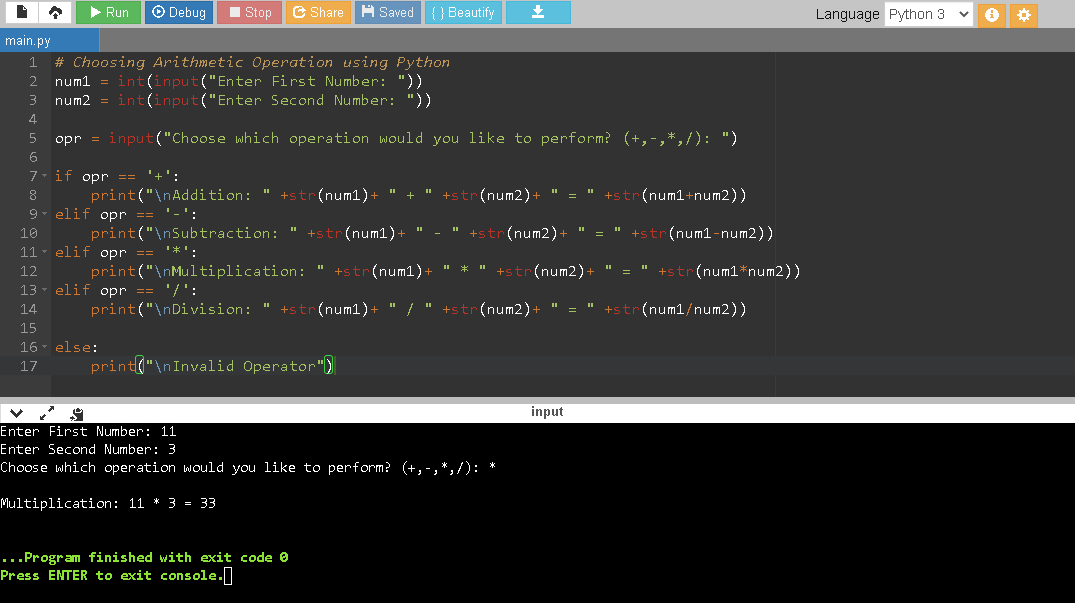Image resolution: width=1075 pixels, height=603 pixels.
Task: Collapse the console with chevron icon
Action: (x=16, y=413)
